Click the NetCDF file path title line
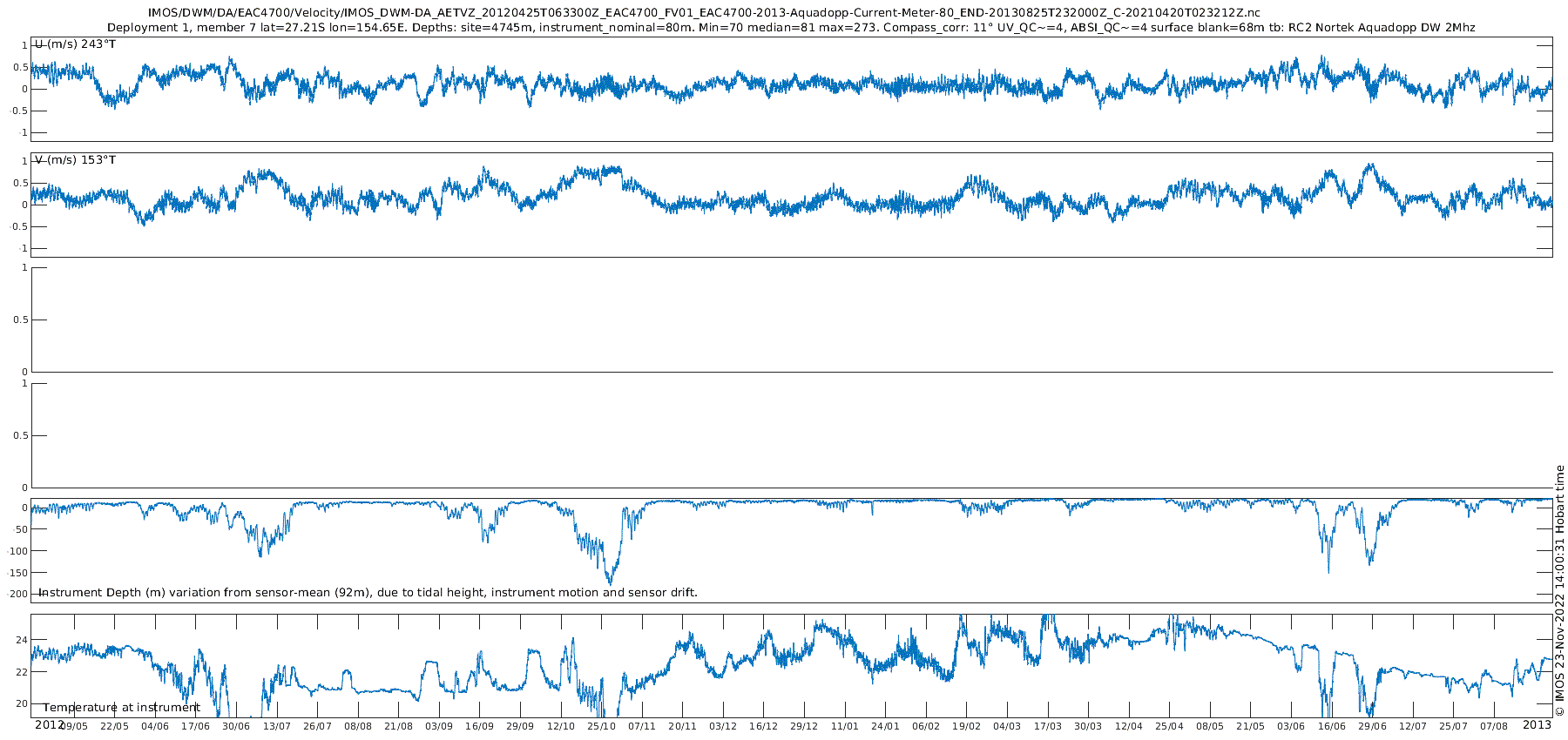This screenshot has height=740, width=1568. coord(704,13)
